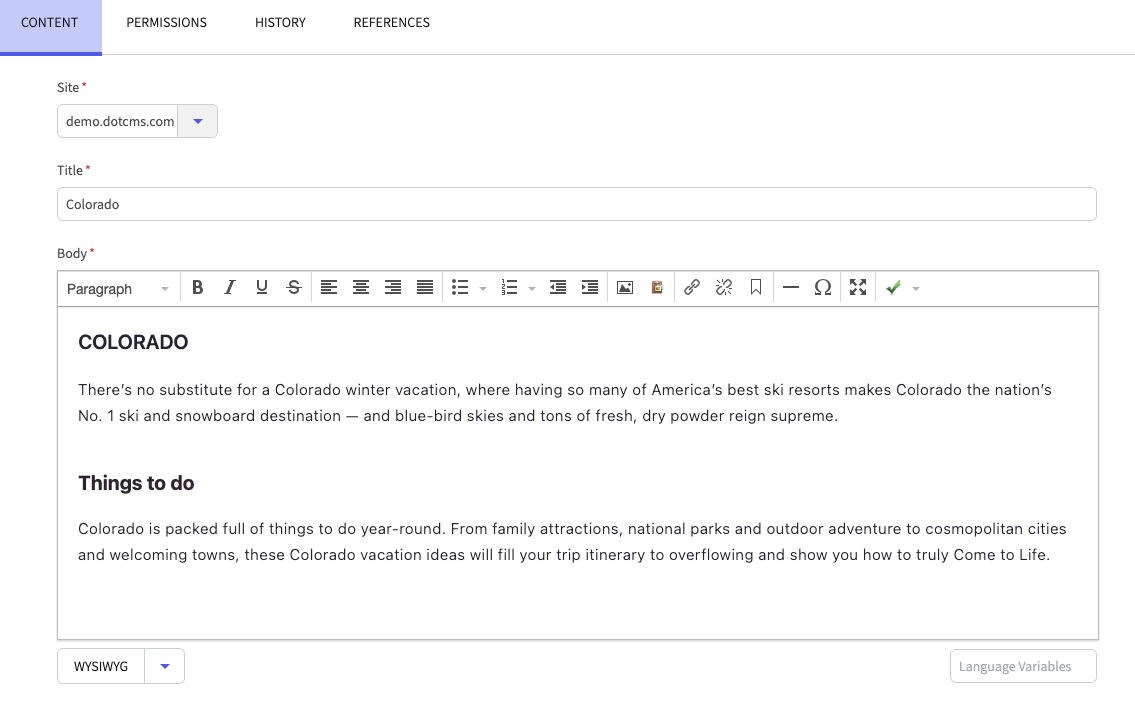Click the Language Variables search field
This screenshot has width=1135, height=719.
(x=1022, y=666)
